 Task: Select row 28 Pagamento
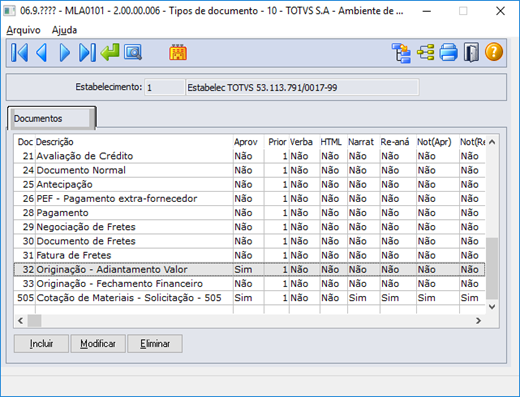pos(249,213)
